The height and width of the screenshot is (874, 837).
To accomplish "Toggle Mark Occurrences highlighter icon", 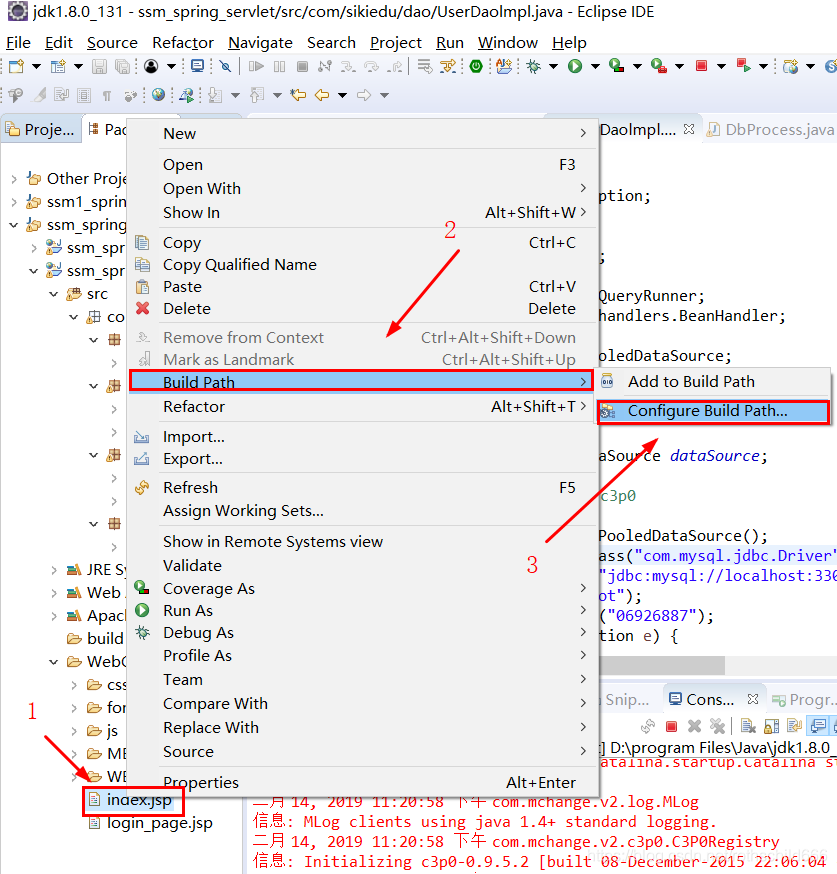I will tap(39, 95).
